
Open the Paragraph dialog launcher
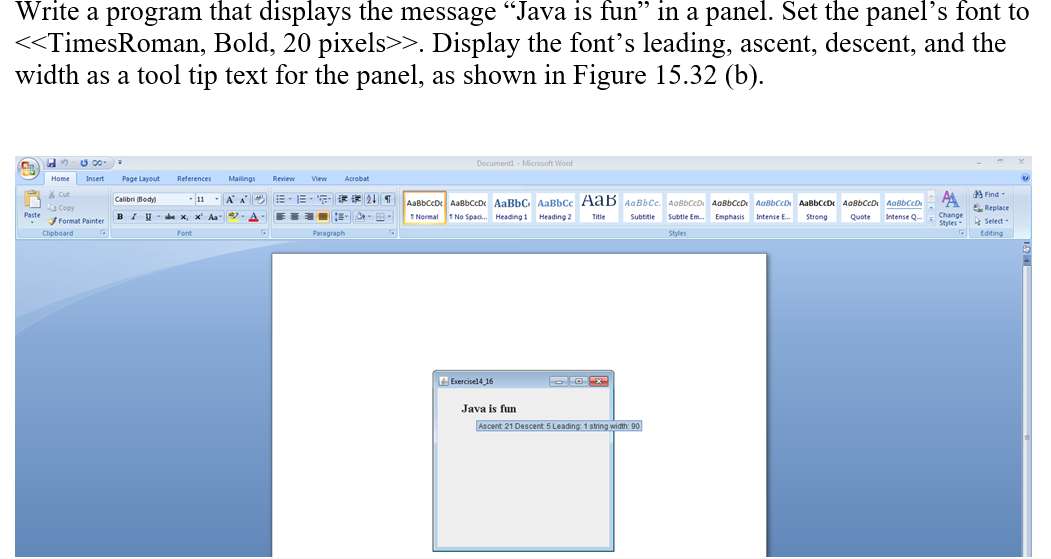tap(391, 233)
